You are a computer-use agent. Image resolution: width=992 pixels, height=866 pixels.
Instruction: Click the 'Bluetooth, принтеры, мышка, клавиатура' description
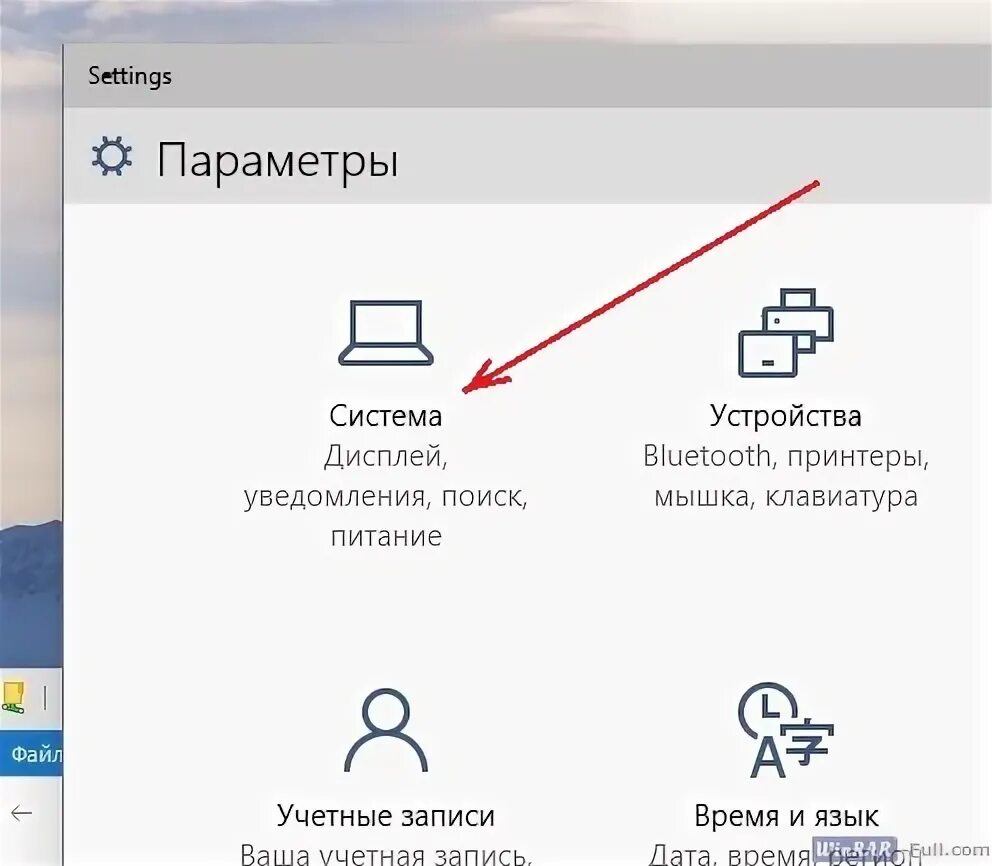tap(786, 476)
